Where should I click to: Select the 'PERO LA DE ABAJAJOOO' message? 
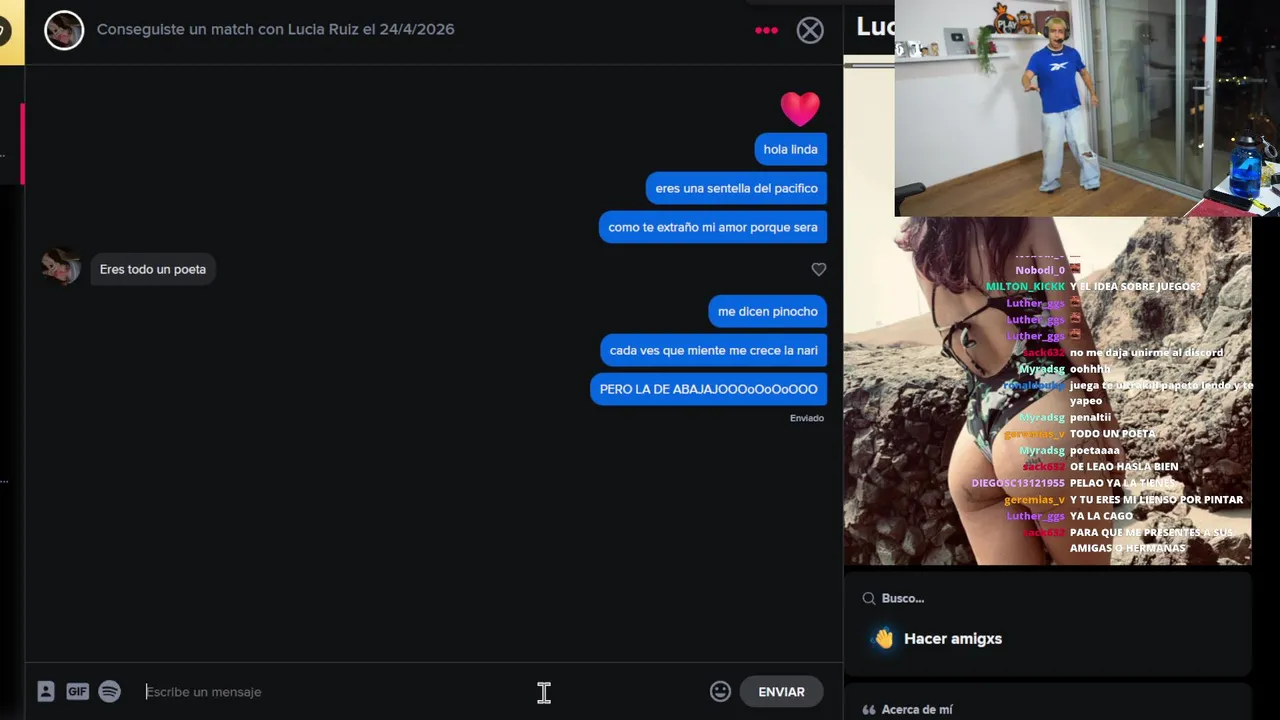(708, 389)
